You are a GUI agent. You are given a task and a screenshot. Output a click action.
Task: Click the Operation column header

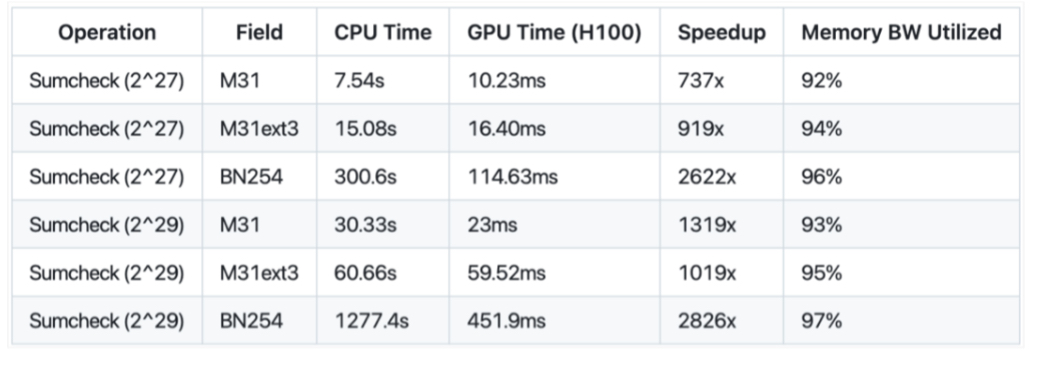pos(107,32)
